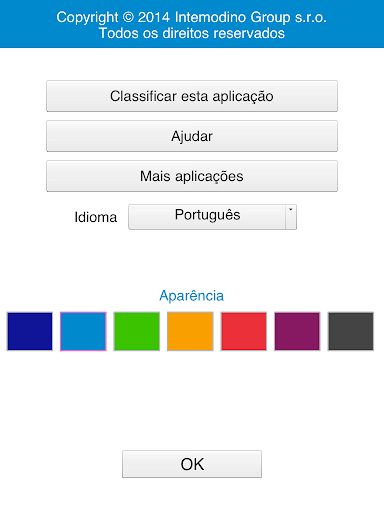Pick the green appearance color swatch
This screenshot has width=384, height=512.
tap(137, 331)
